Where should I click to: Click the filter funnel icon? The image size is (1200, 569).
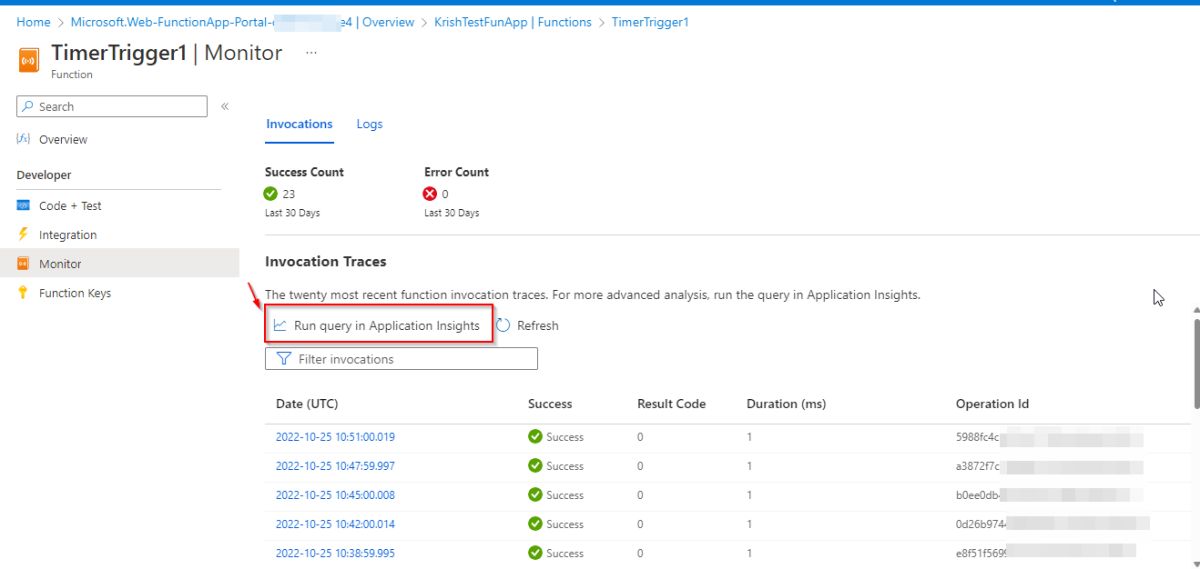point(283,359)
